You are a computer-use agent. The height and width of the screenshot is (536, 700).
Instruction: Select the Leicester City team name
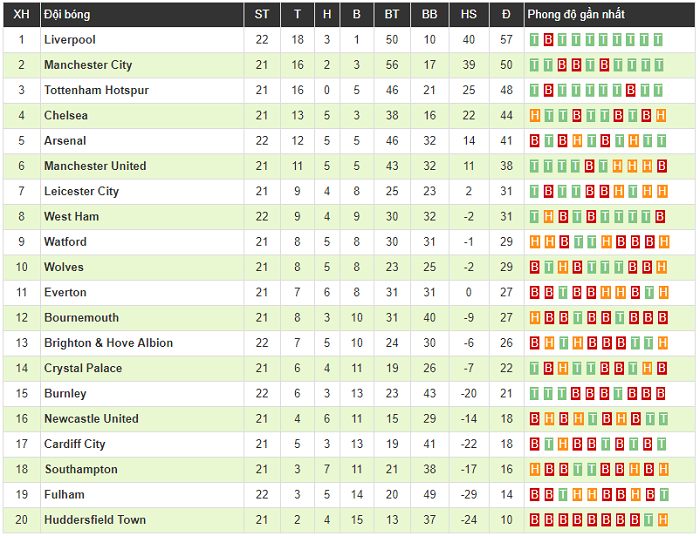pyautogui.click(x=81, y=191)
